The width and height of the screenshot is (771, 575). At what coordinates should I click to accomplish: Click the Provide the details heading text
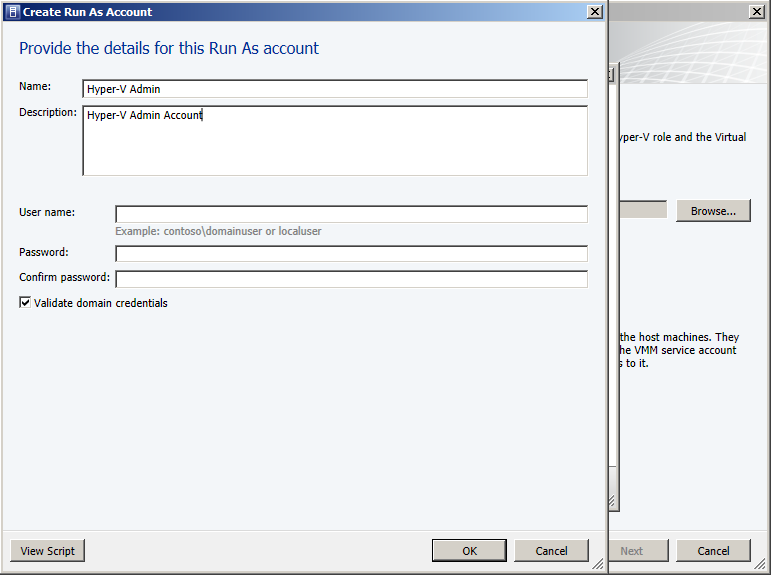[x=169, y=48]
